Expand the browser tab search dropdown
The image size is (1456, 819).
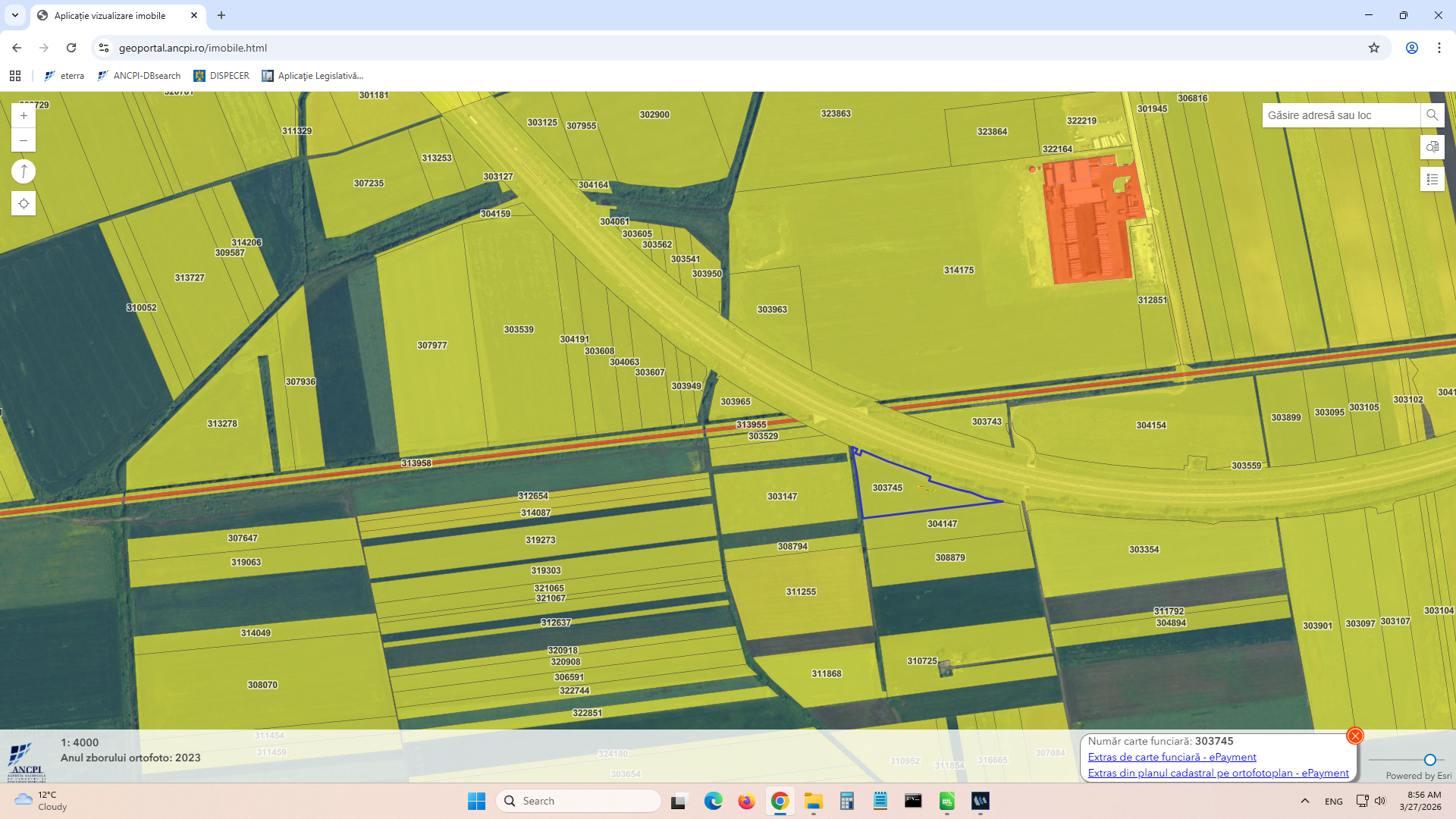click(x=14, y=15)
